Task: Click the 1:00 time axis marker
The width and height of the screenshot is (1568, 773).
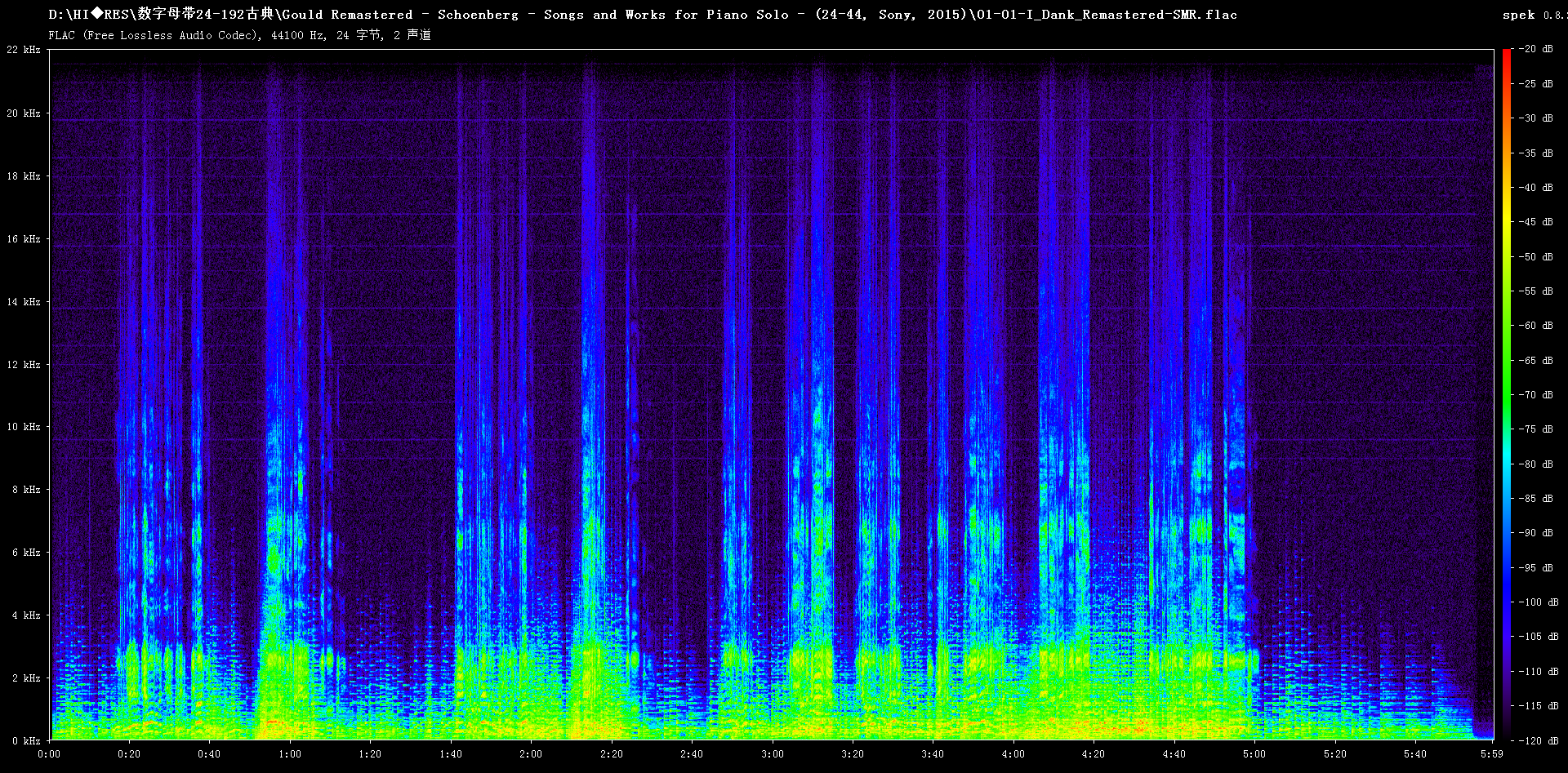Action: [x=290, y=754]
